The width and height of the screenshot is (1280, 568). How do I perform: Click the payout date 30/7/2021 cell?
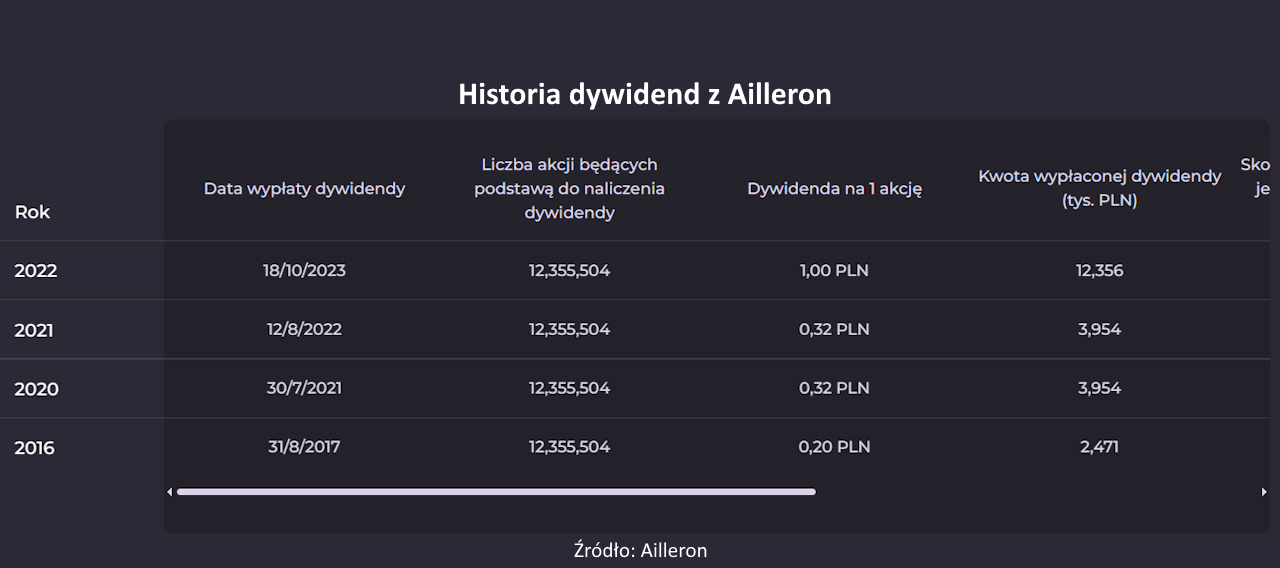click(x=304, y=388)
